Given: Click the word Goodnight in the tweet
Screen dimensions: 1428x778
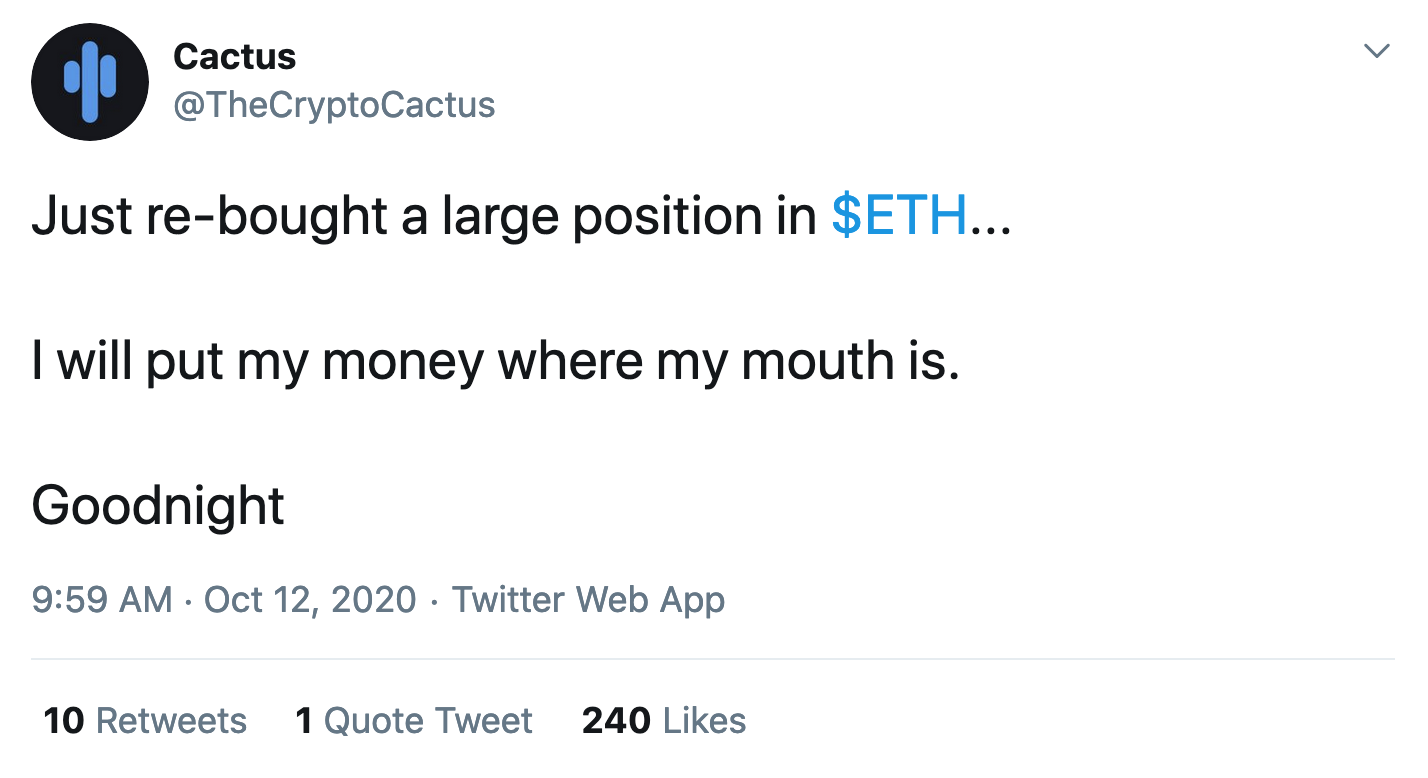Looking at the screenshot, I should coord(158,506).
